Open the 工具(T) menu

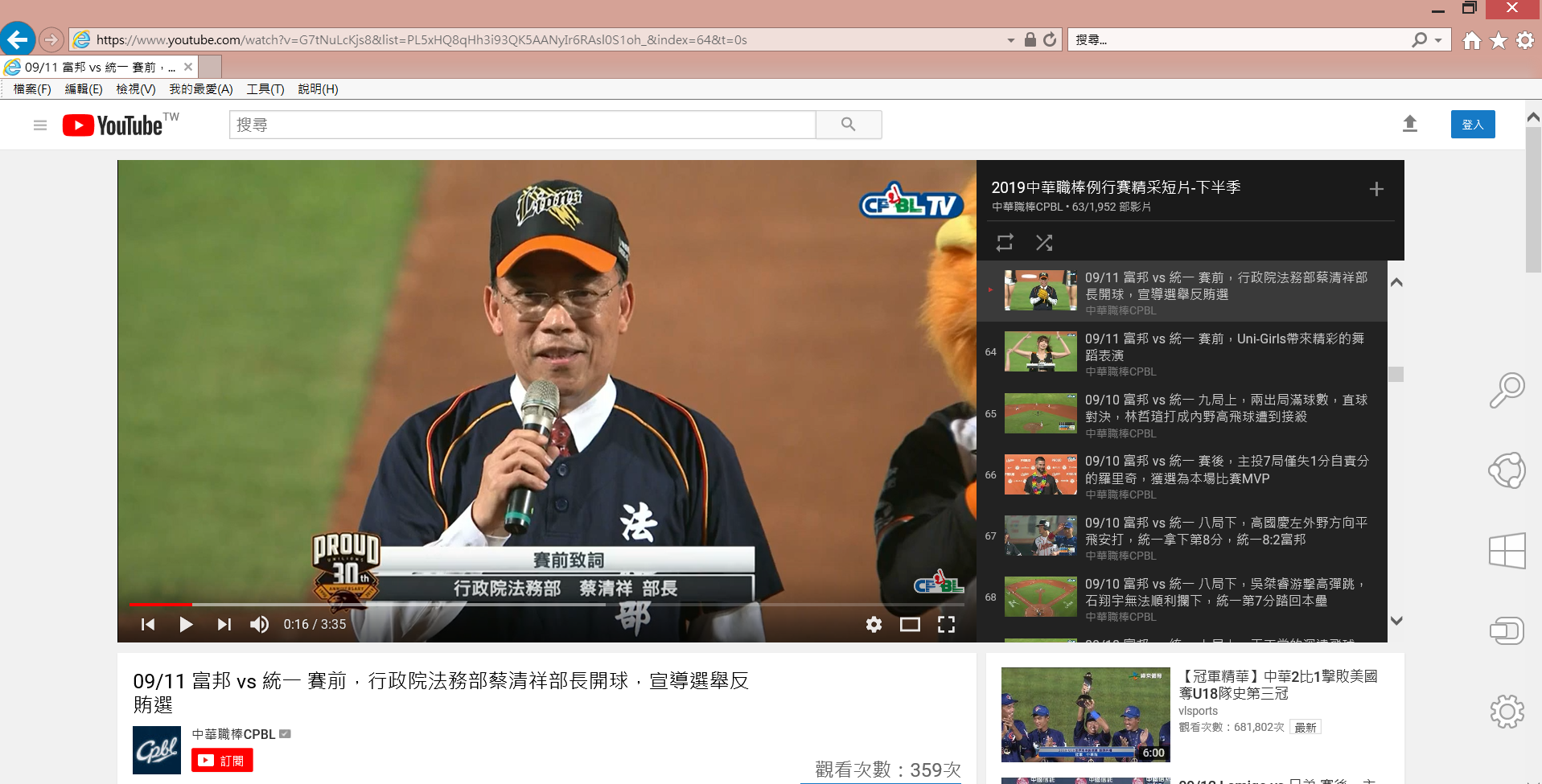click(x=265, y=89)
